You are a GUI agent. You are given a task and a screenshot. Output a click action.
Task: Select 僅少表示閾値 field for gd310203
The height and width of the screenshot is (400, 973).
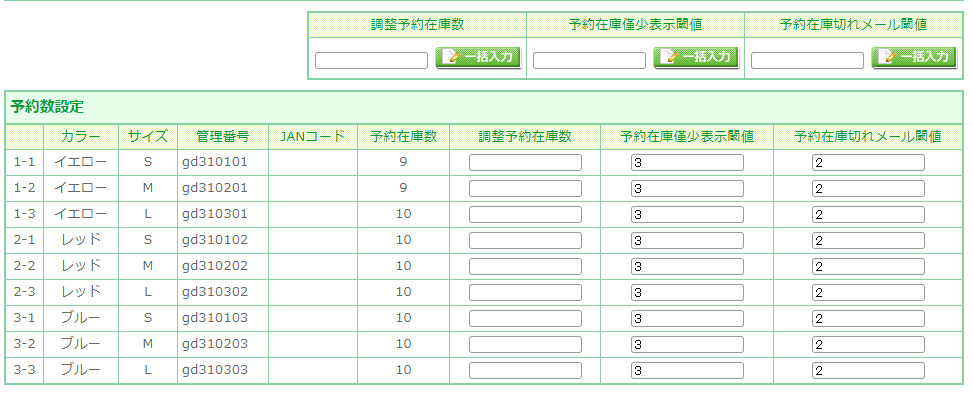[x=687, y=345]
